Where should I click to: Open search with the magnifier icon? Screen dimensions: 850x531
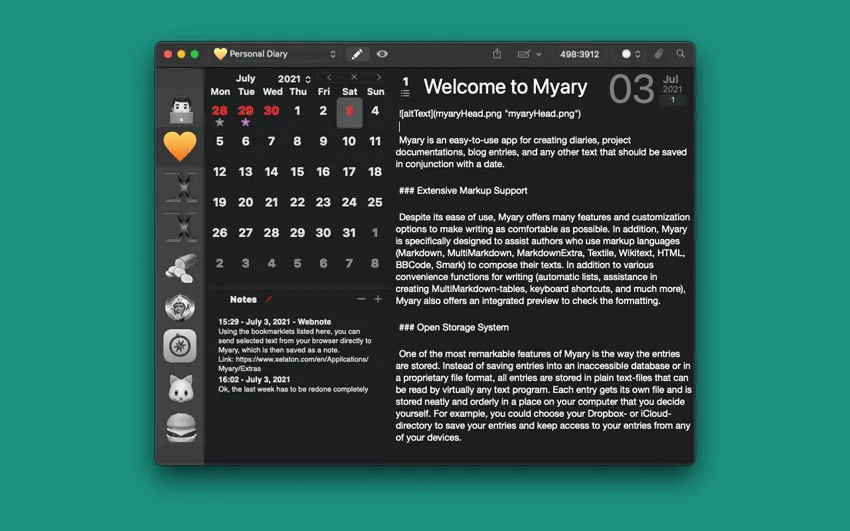tap(681, 54)
